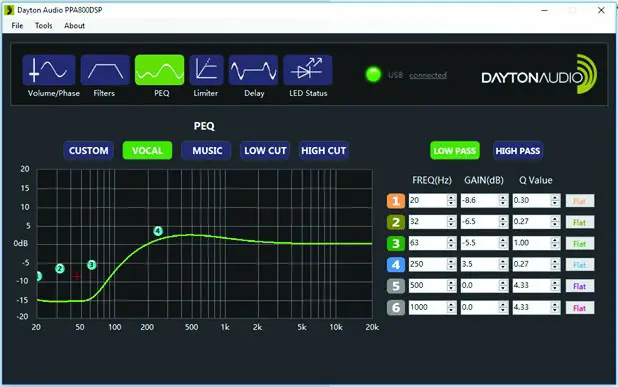Open the LED Status section icon
Image resolution: width=618 pixels, height=387 pixels.
[308, 70]
